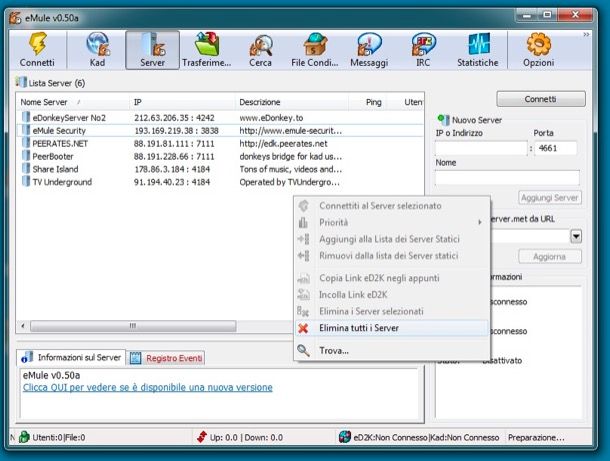
Task: Sort by IP column header
Action: 182,102
